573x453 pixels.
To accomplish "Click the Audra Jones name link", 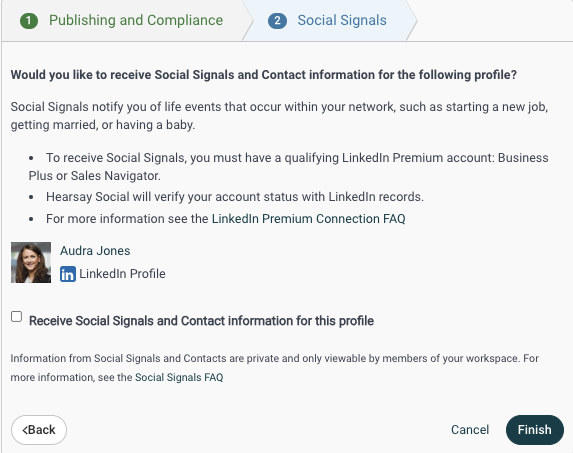I will (95, 251).
